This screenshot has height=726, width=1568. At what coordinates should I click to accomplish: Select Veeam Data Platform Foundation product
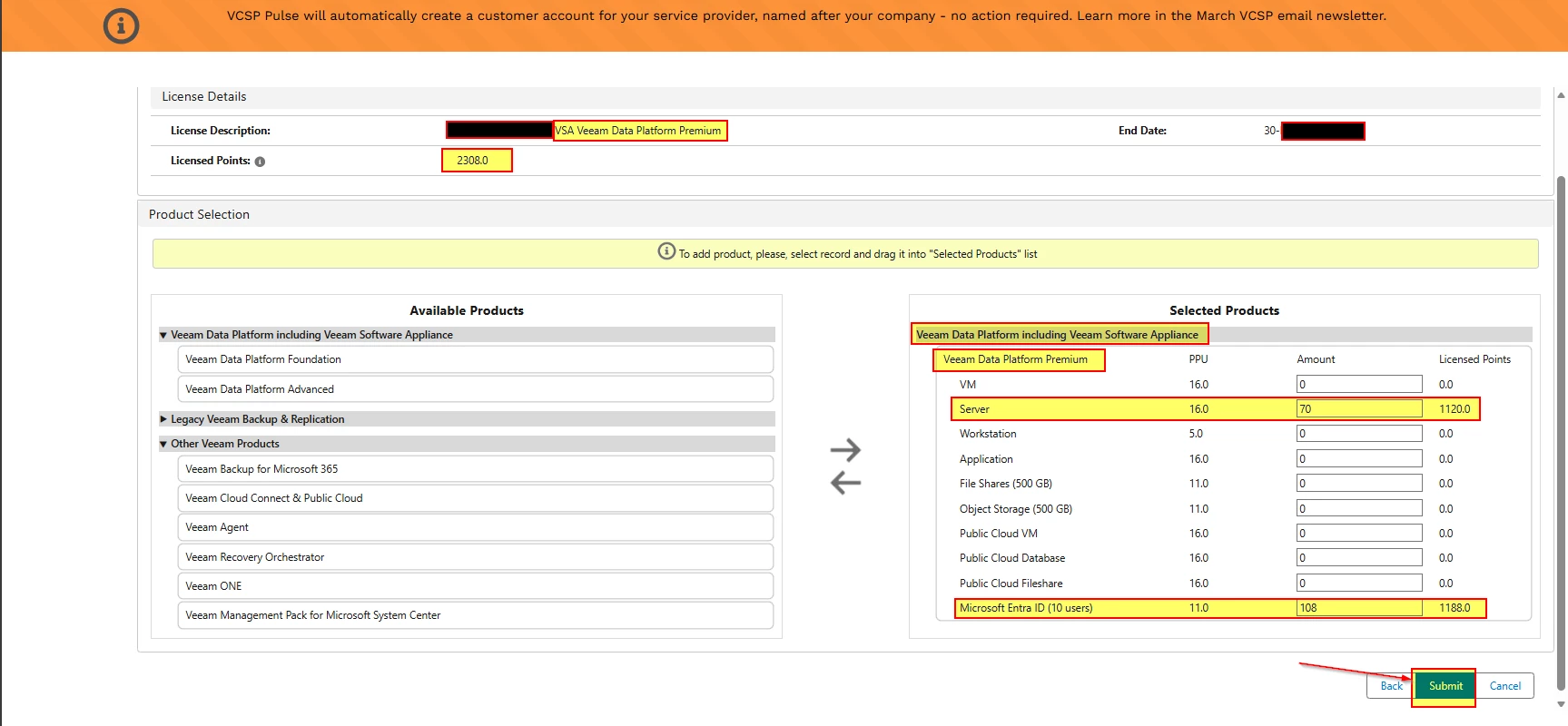click(x=476, y=359)
